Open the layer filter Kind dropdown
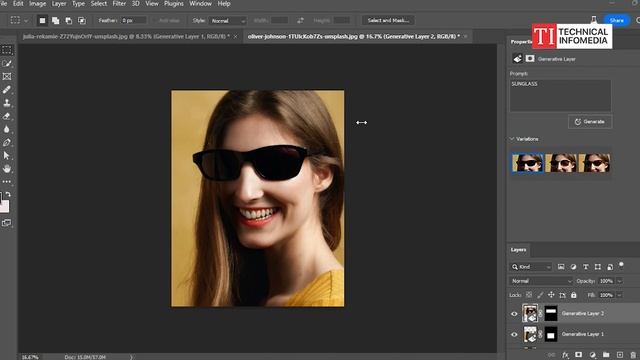Image resolution: width=640 pixels, height=360 pixels. click(531, 267)
